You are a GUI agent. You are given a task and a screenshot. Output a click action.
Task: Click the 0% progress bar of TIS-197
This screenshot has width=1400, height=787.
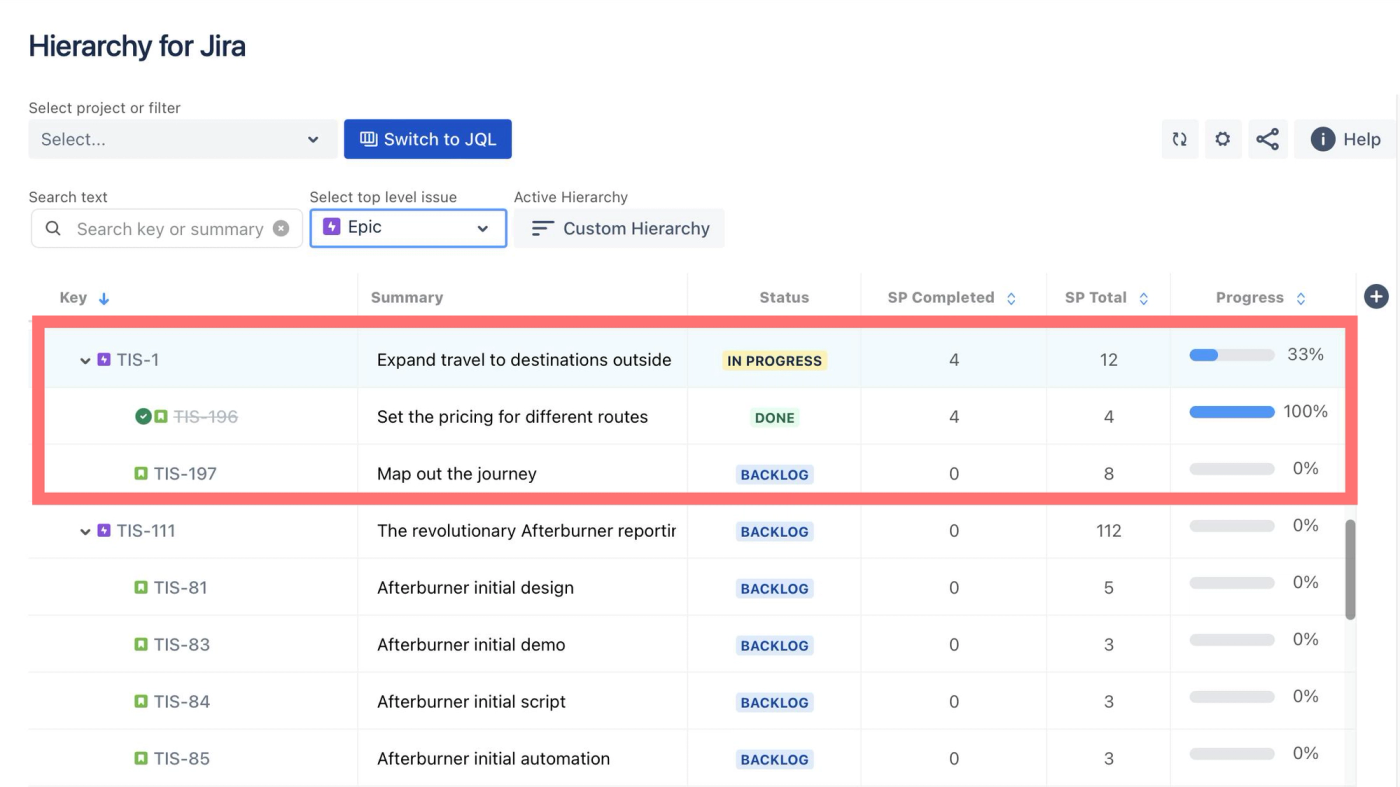pos(1232,469)
